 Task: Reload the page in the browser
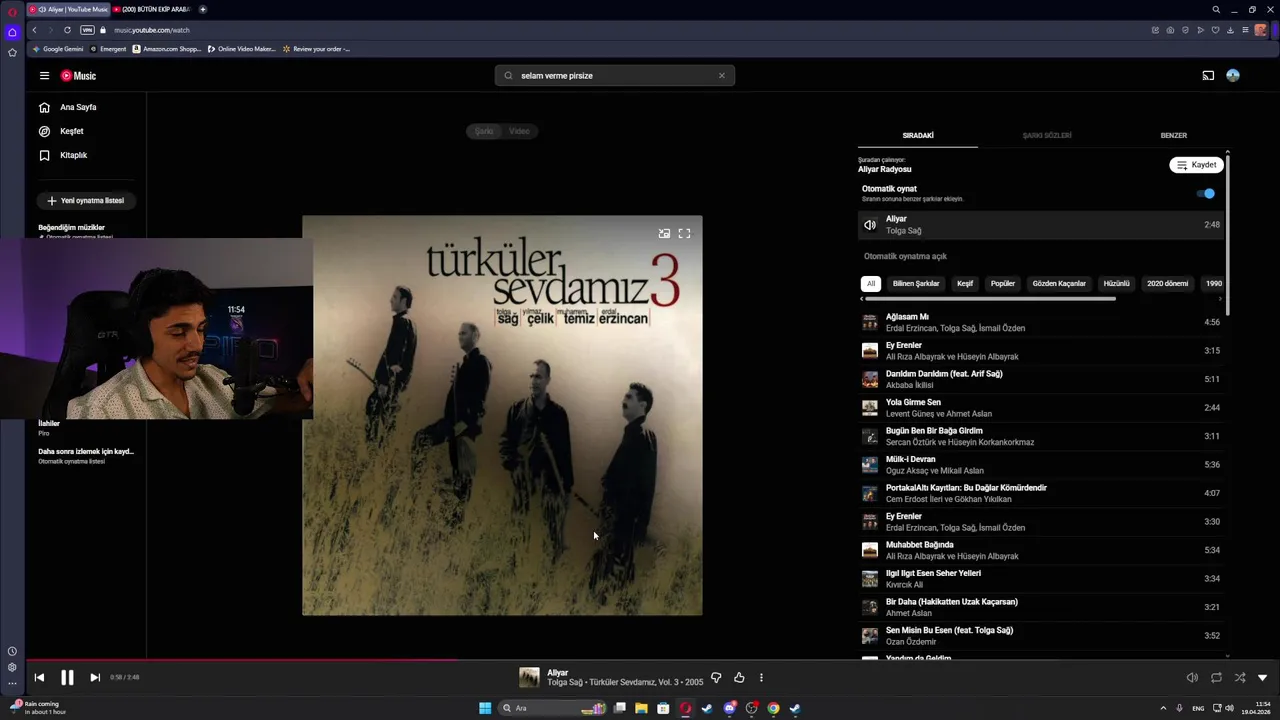point(67,30)
